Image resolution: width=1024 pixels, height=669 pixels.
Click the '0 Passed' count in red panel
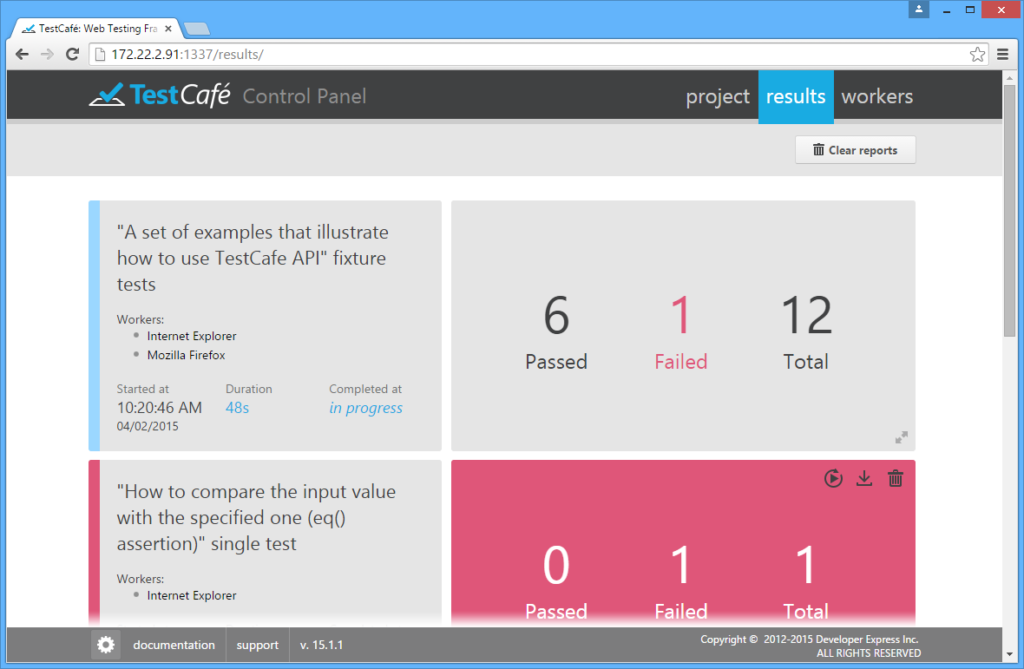(556, 581)
